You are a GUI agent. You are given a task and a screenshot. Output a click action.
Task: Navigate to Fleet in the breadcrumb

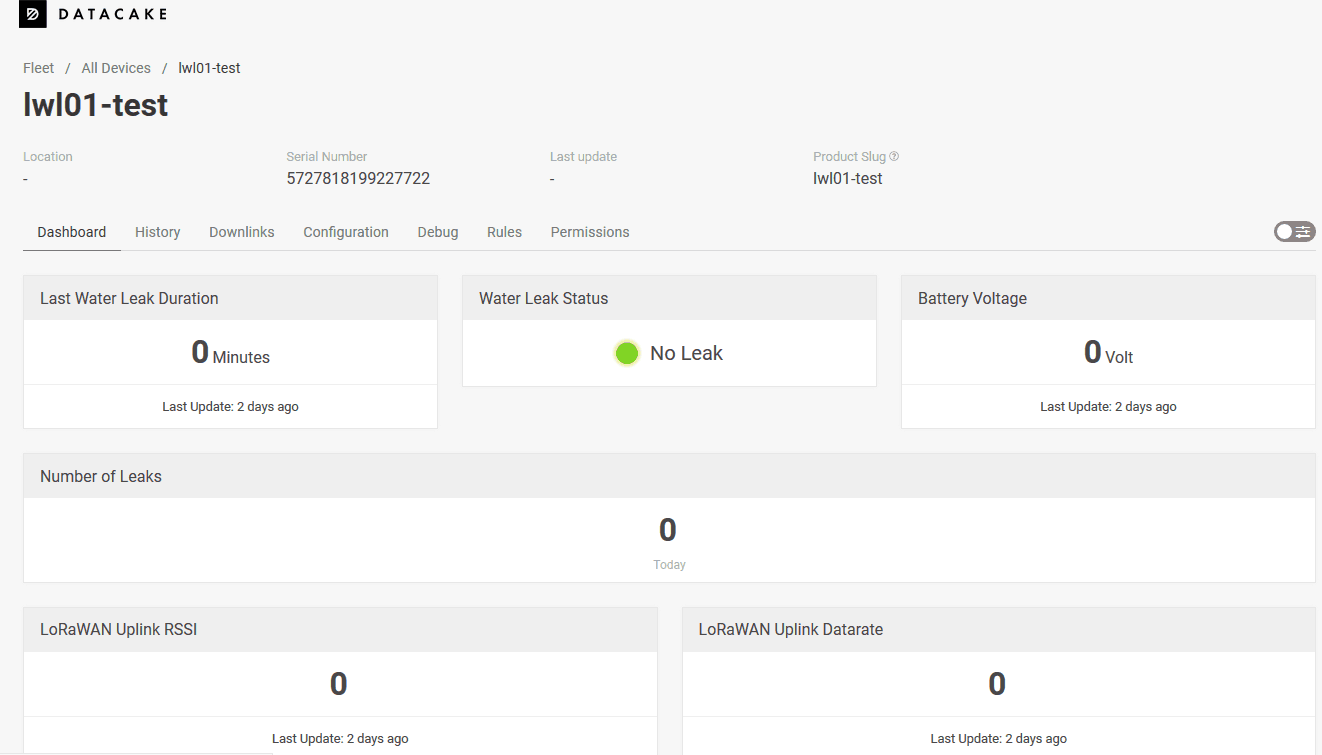39,68
